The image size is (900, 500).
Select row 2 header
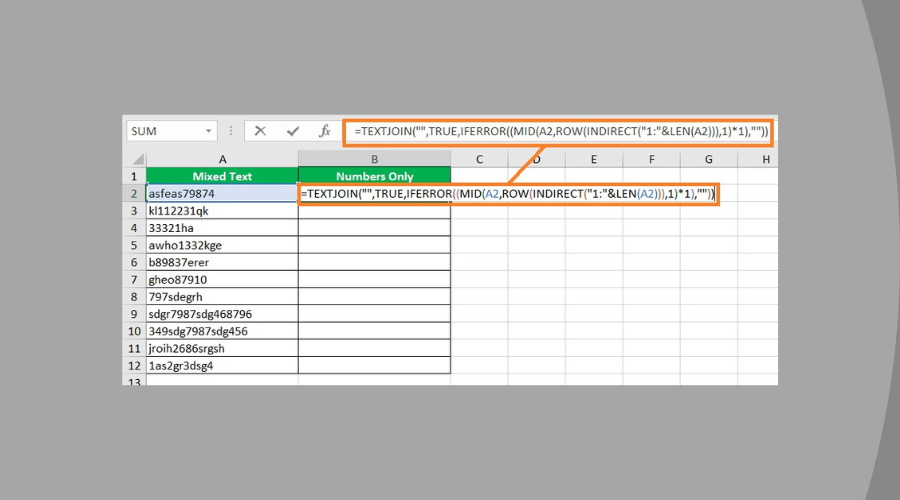(x=134, y=193)
